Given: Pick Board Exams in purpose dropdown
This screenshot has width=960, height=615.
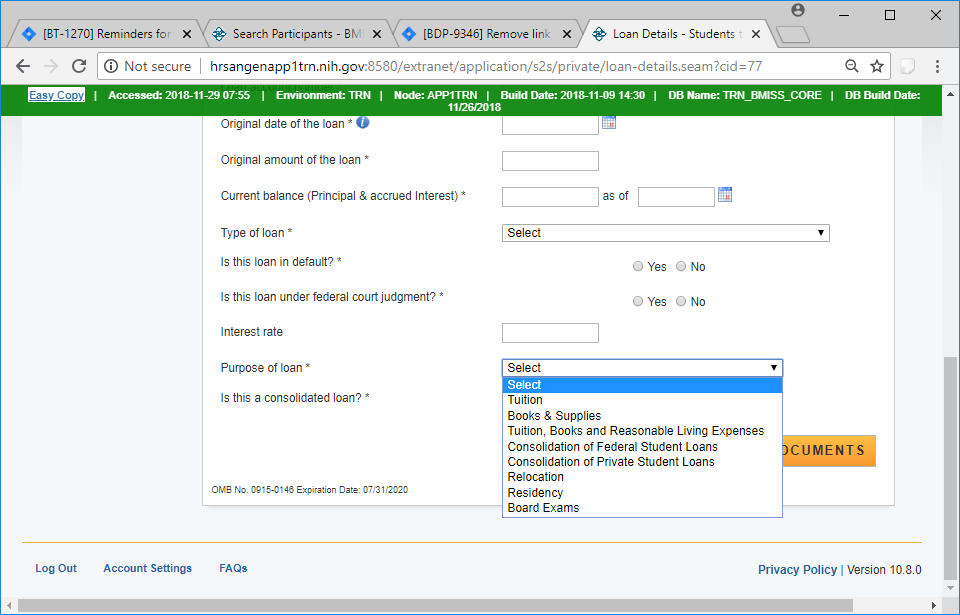Looking at the screenshot, I should (543, 508).
